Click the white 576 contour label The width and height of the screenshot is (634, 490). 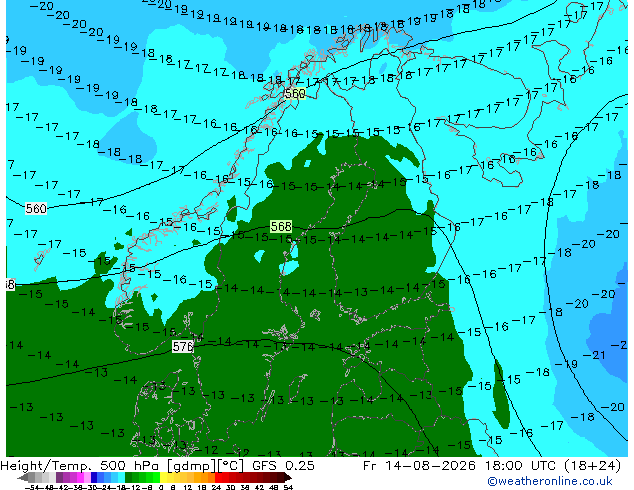tap(183, 346)
